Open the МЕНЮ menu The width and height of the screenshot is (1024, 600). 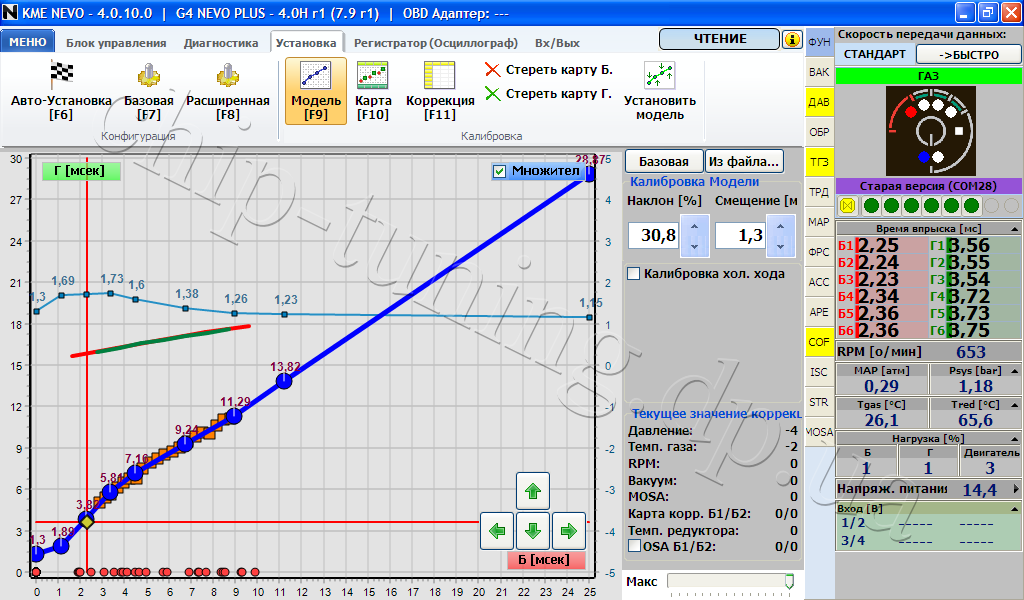click(27, 42)
